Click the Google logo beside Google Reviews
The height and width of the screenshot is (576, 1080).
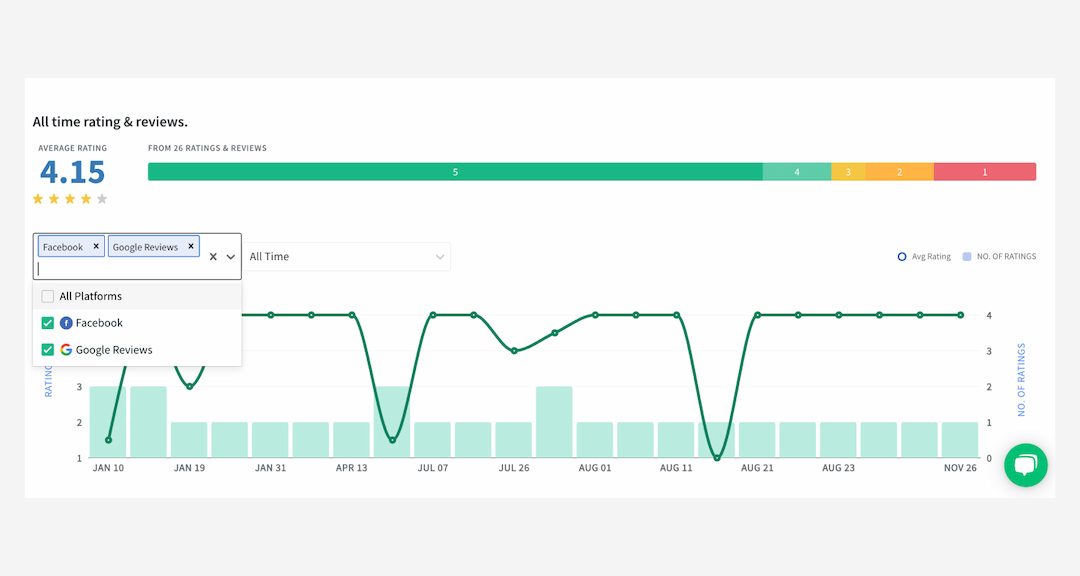(x=66, y=350)
